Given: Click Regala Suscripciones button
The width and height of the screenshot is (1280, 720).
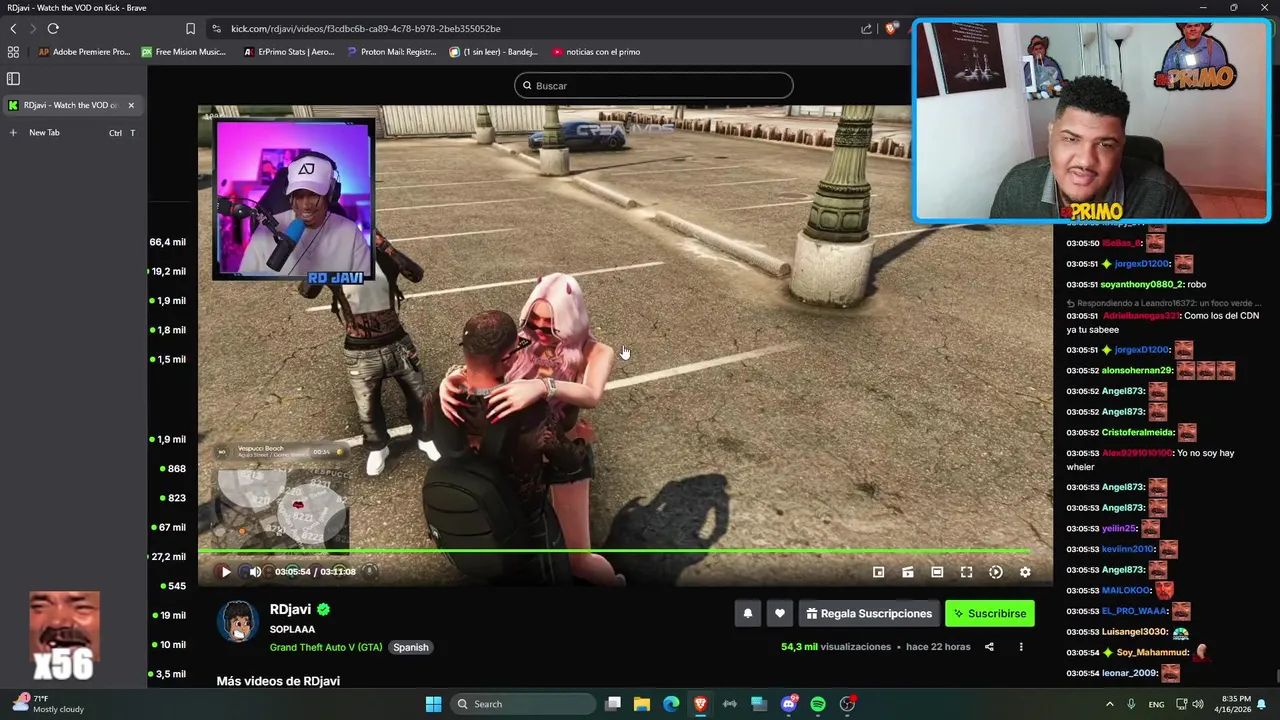Looking at the screenshot, I should click(x=869, y=614).
